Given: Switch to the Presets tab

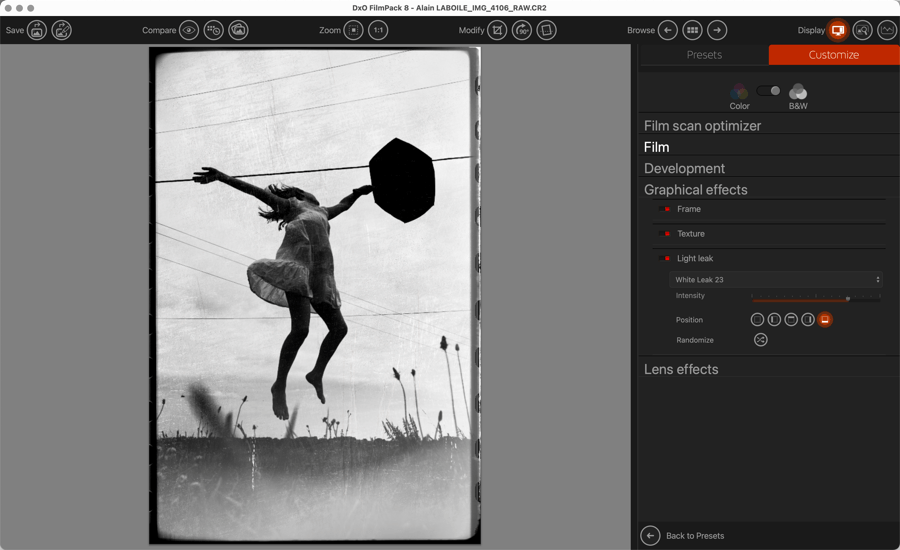Looking at the screenshot, I should (704, 55).
